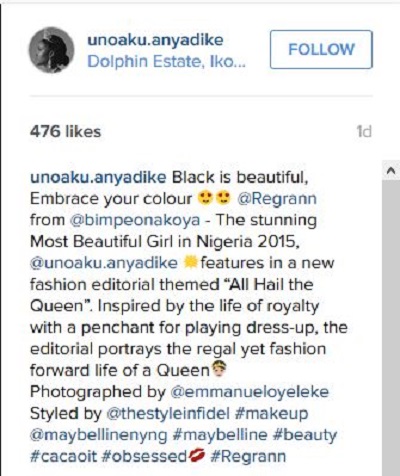400x476 pixels.
Task: Open the @unoaku.anyadike mention in caption
Action: tap(104, 263)
